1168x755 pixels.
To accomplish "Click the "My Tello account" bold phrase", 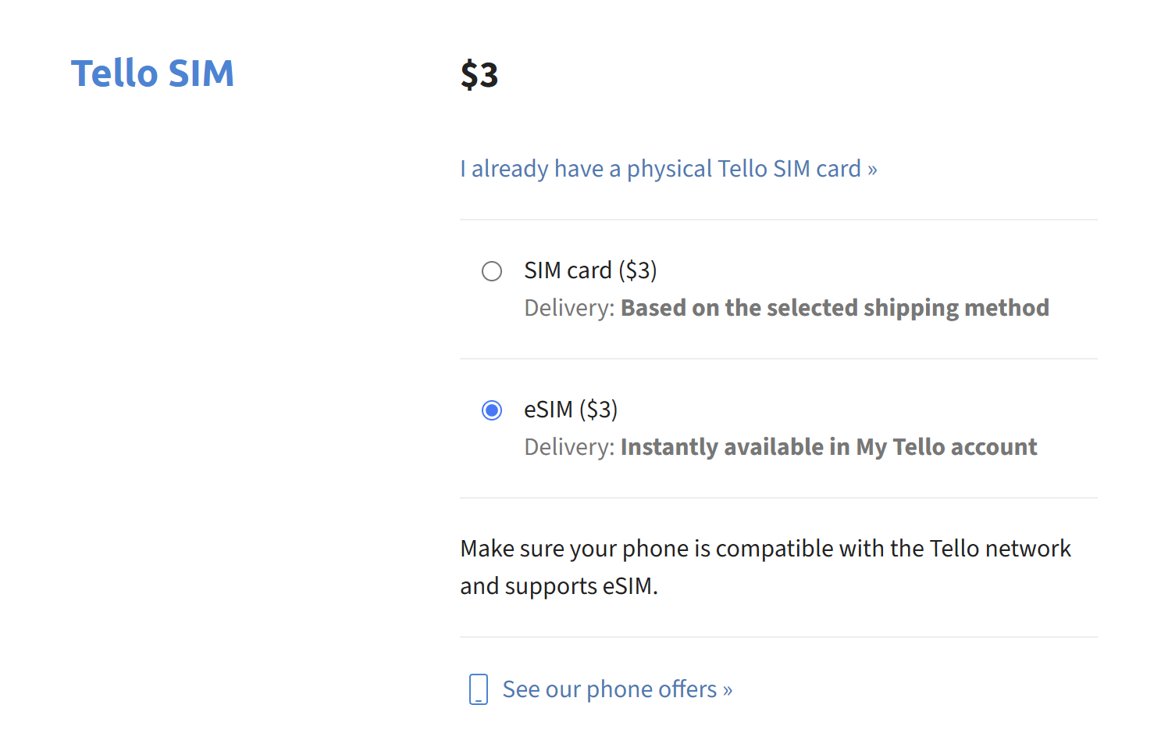I will (x=946, y=447).
